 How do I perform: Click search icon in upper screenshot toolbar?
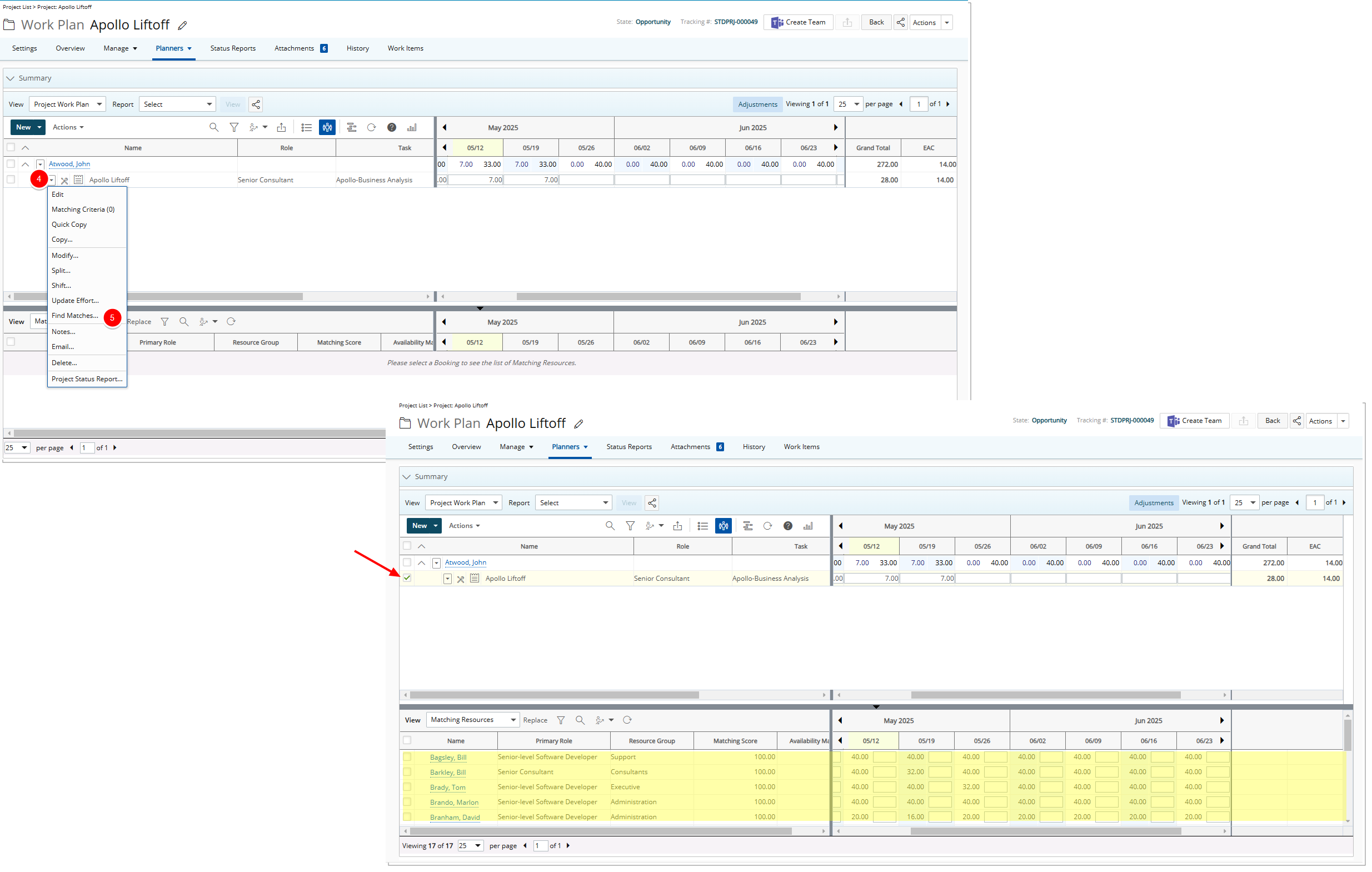tap(213, 128)
